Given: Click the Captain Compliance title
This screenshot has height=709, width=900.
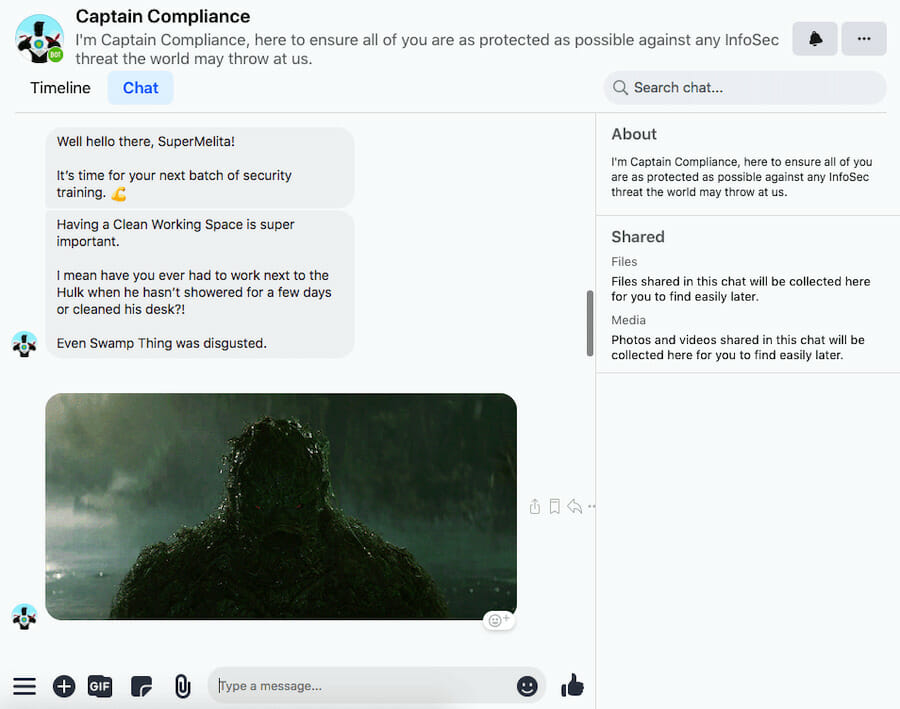Looking at the screenshot, I should pos(162,16).
